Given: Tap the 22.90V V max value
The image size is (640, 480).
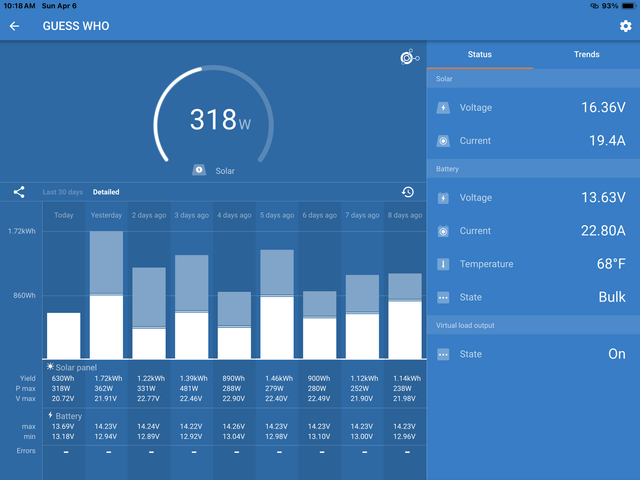Looking at the screenshot, I should point(233,398).
